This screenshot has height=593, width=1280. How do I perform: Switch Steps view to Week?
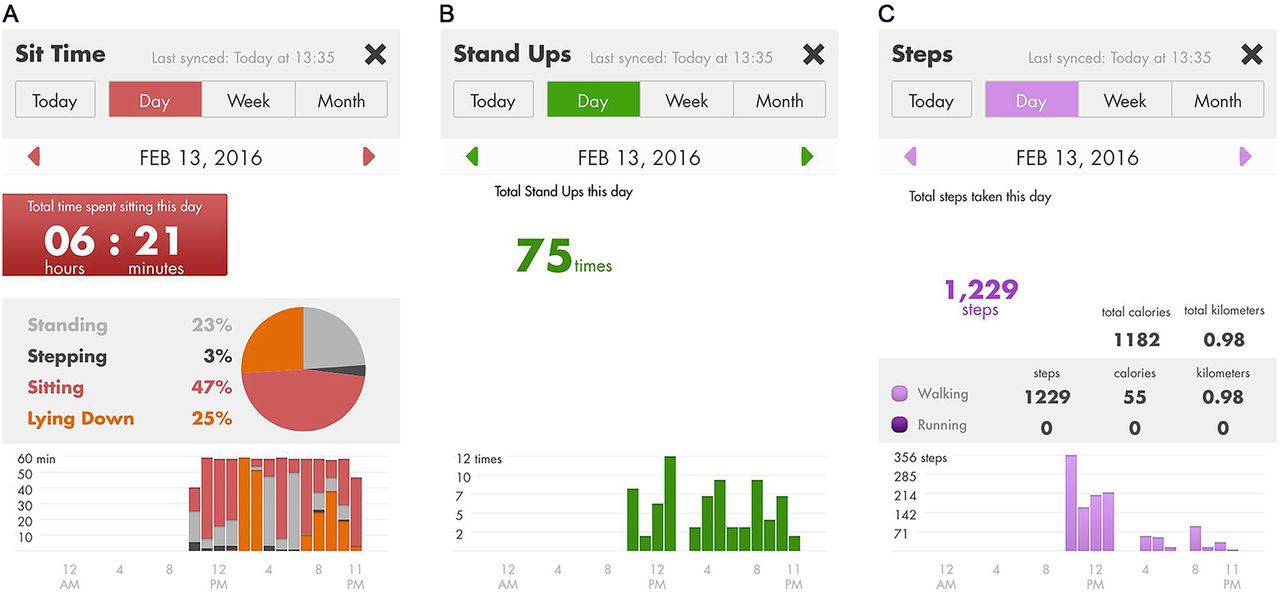coord(1125,100)
